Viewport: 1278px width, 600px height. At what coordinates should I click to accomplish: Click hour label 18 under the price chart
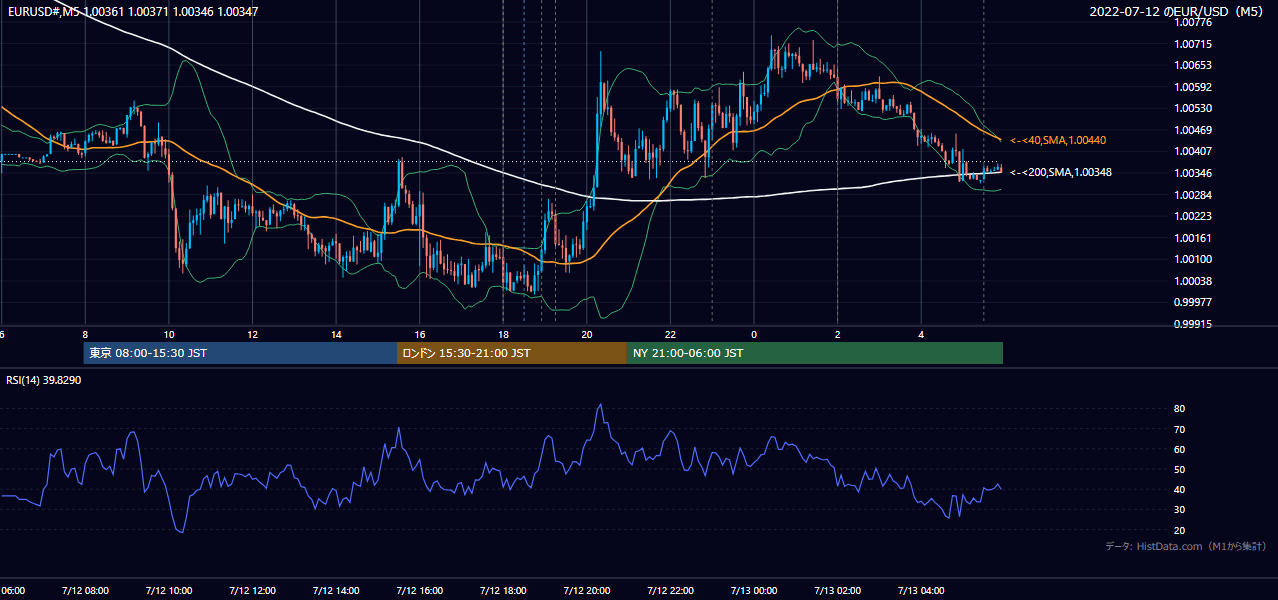[503, 334]
